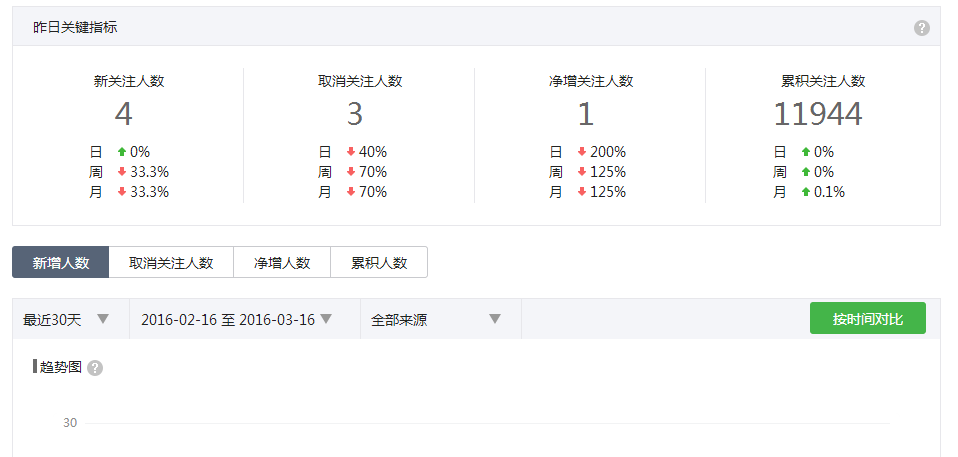Click the help icon beside 昨日关键指标
This screenshot has width=958, height=457.
922,28
